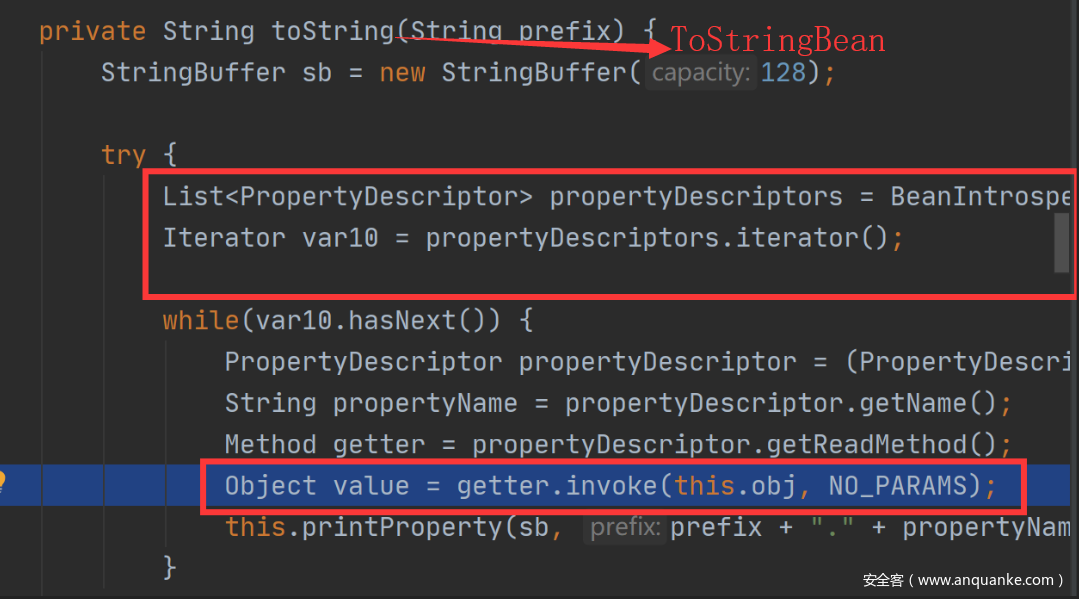
Task: Click the "capacity:" parameter hint
Action: [x=701, y=73]
